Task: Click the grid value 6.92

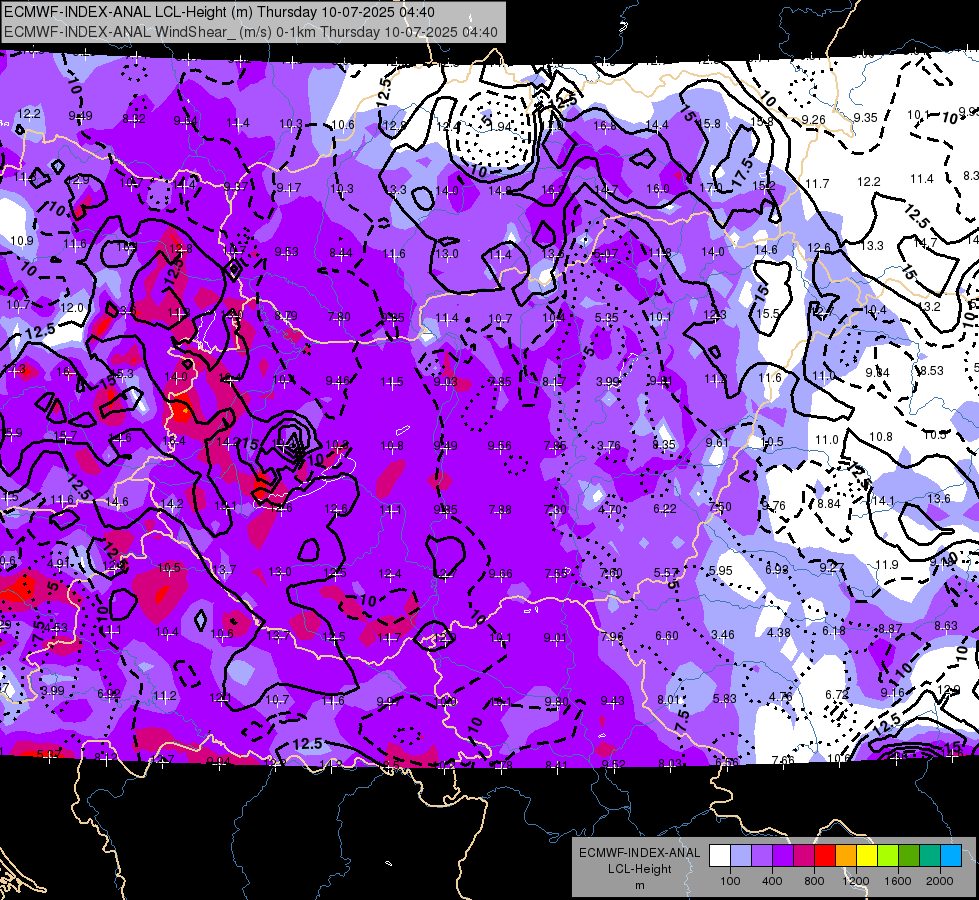Action: tap(109, 693)
